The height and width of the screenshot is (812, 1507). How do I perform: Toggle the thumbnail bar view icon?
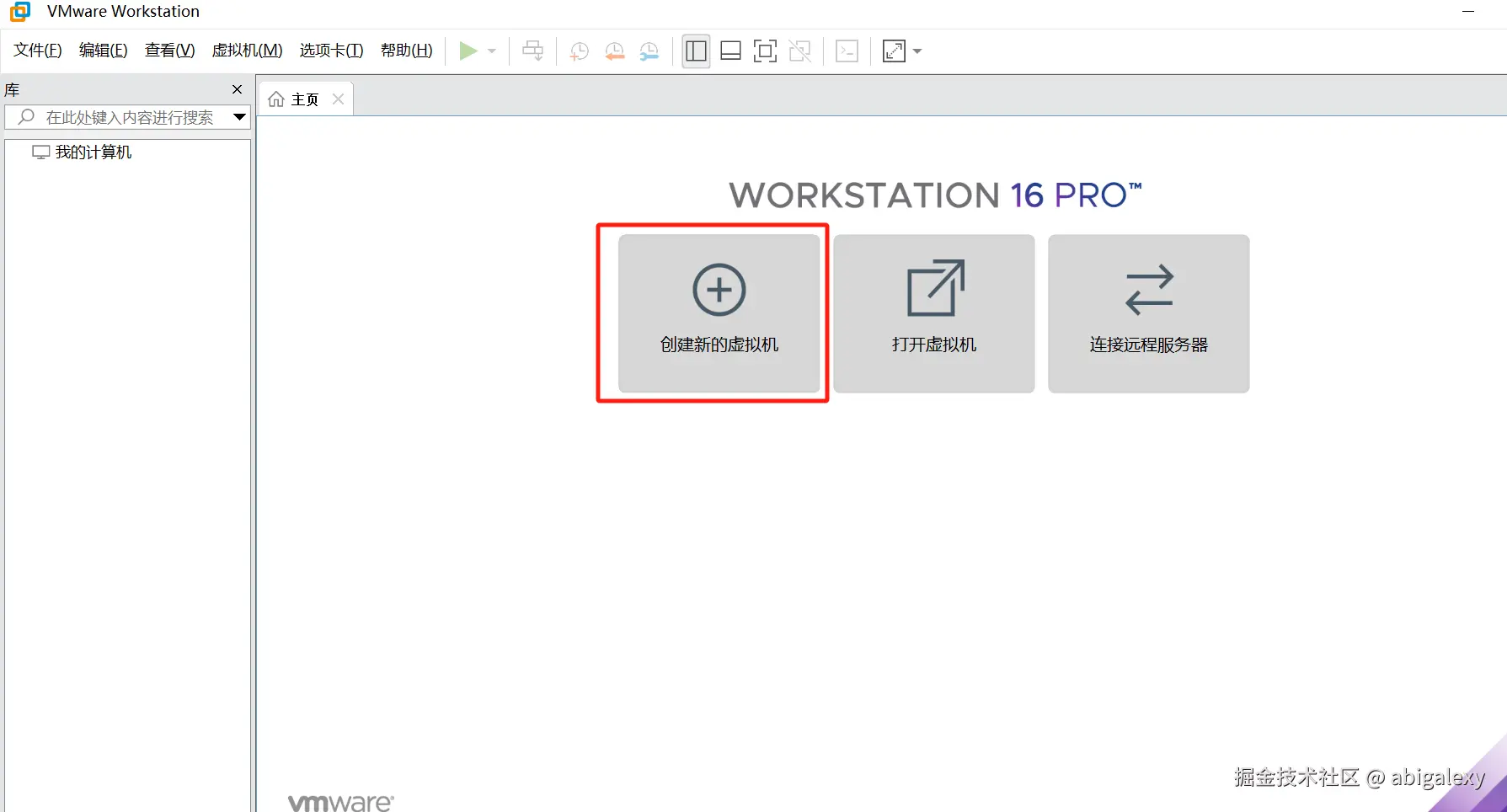[730, 51]
